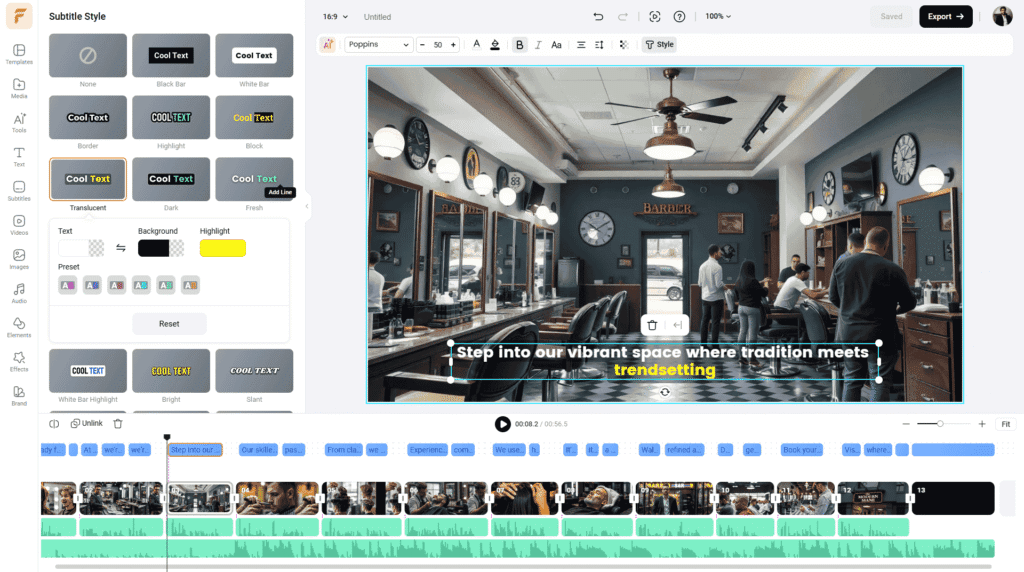1024x572 pixels.
Task: Open the Subtitles sidebar panel
Action: coord(19,191)
